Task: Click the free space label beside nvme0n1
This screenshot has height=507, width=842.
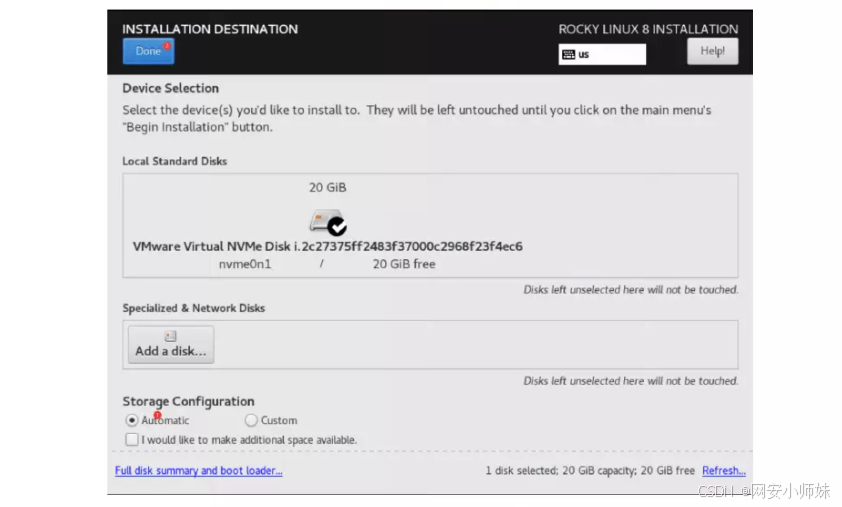Action: [x=404, y=265]
